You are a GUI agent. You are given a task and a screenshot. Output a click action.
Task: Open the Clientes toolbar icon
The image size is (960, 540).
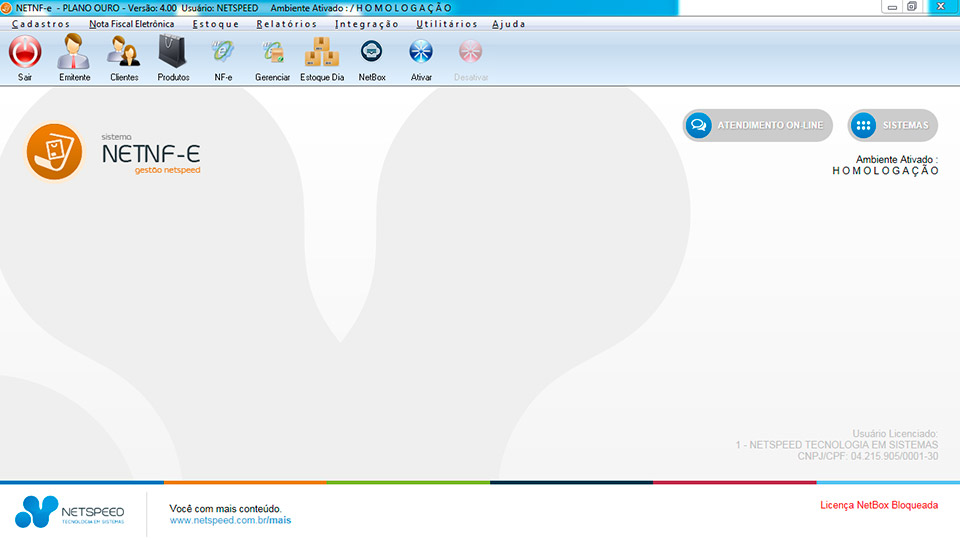(x=124, y=51)
